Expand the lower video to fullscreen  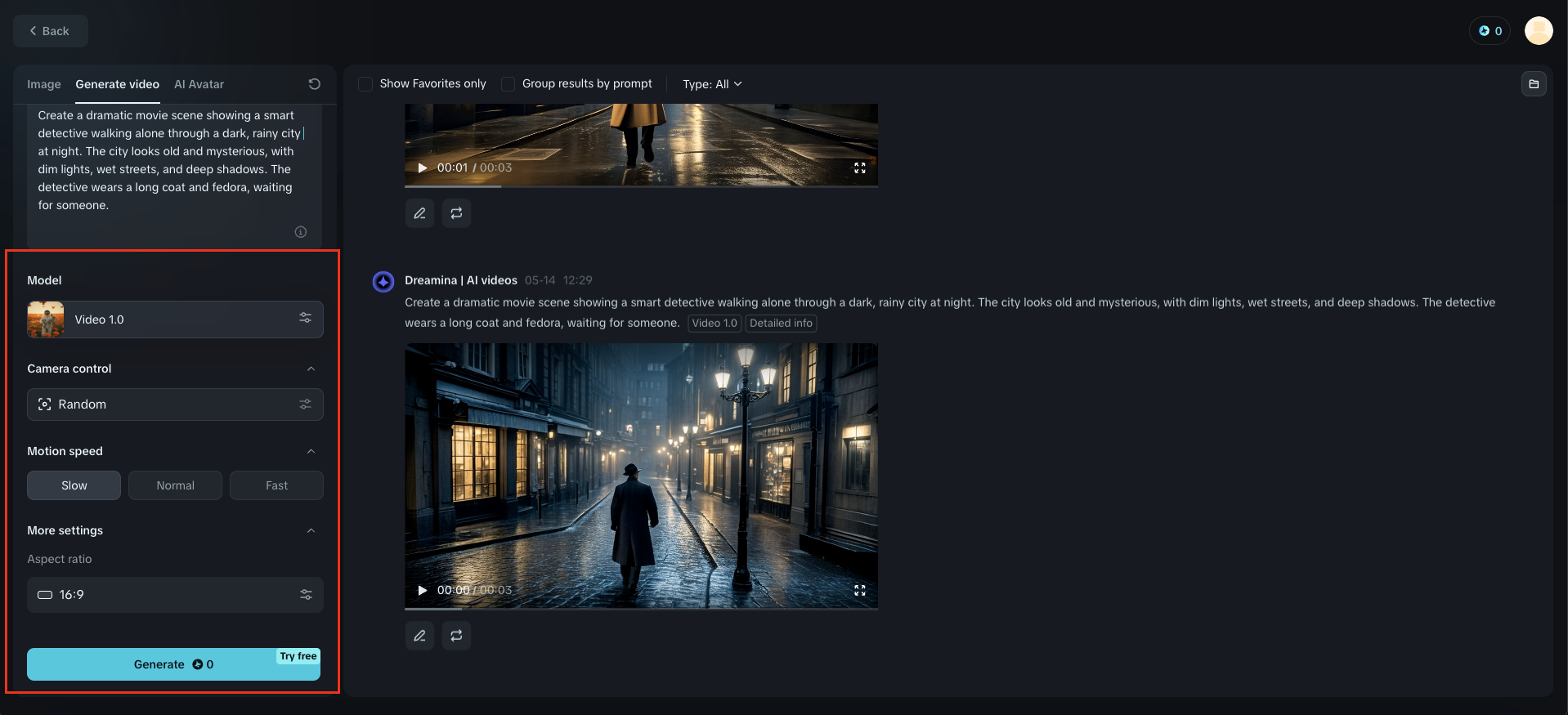[860, 590]
